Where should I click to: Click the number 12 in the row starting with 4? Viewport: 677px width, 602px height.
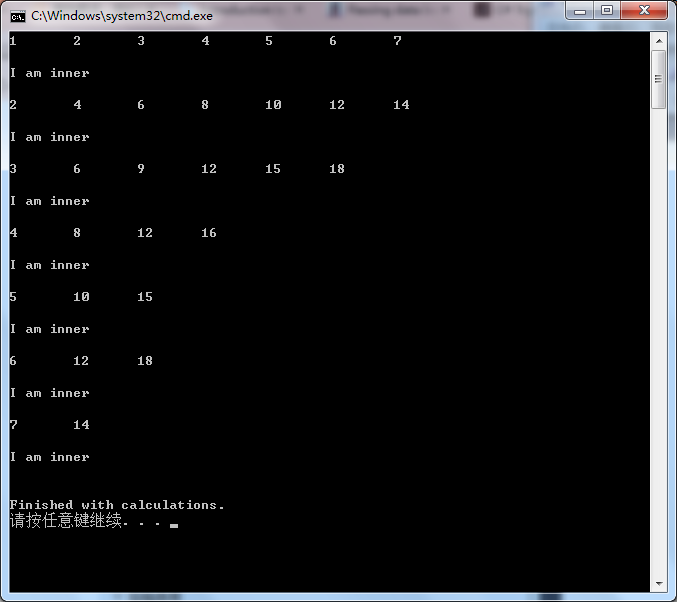click(x=145, y=233)
